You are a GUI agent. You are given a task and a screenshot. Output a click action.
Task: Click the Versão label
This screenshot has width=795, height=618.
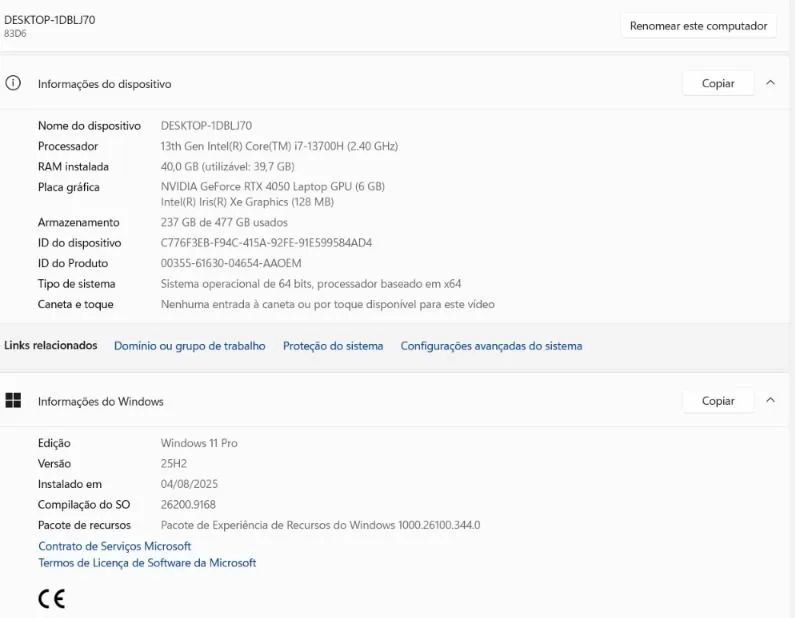pos(54,463)
